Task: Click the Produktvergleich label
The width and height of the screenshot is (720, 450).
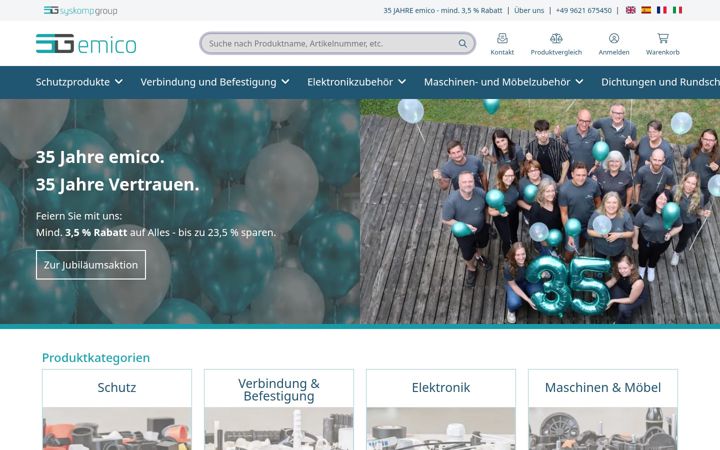Action: (x=556, y=52)
